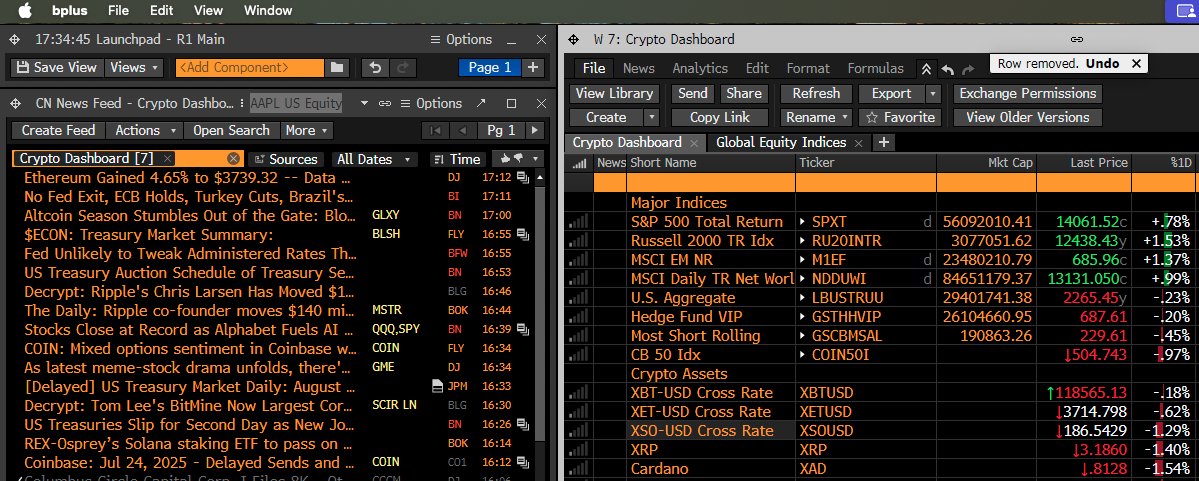Expand the All Dates dropdown
The image size is (1199, 481).
point(375,159)
